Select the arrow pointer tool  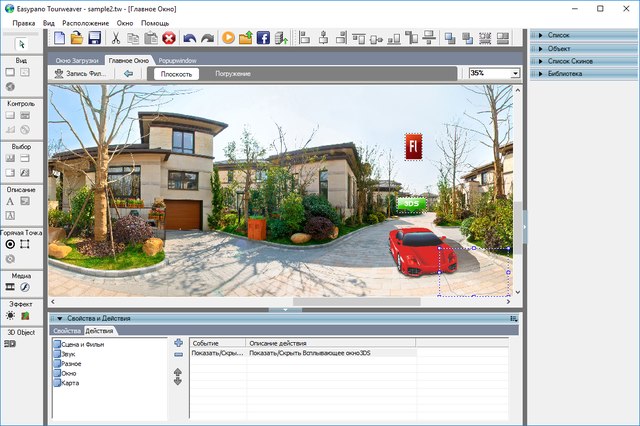tap(21, 44)
